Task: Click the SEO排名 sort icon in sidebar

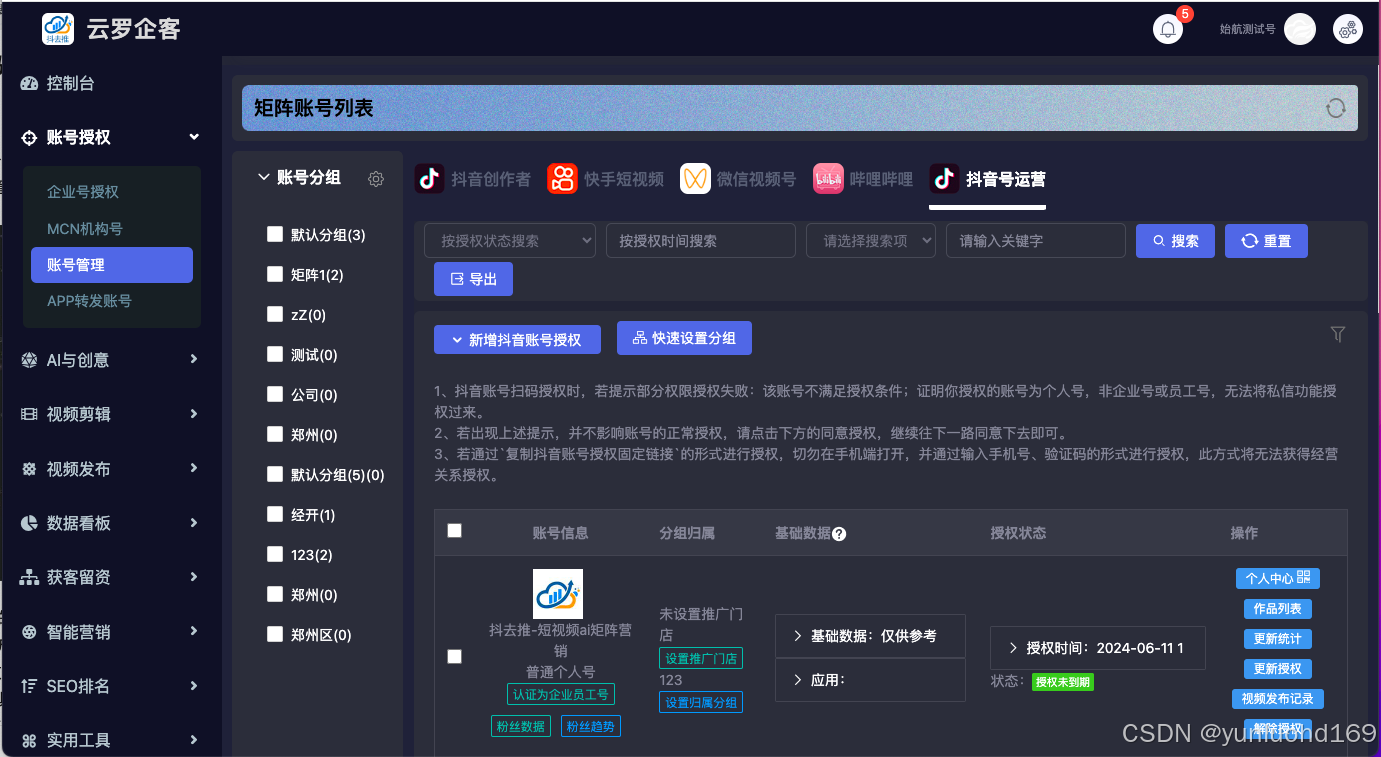Action: 29,686
